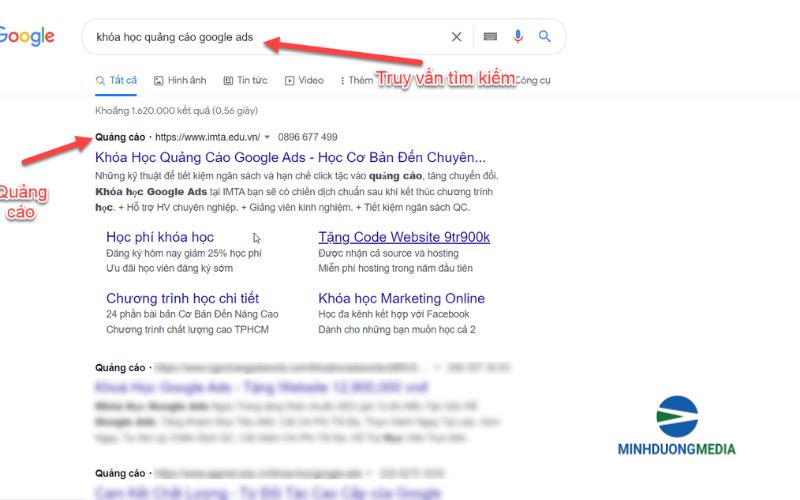Click the Khoảng 1.620.000 kết quả stats text
This screenshot has height=500, width=800.
(177, 111)
